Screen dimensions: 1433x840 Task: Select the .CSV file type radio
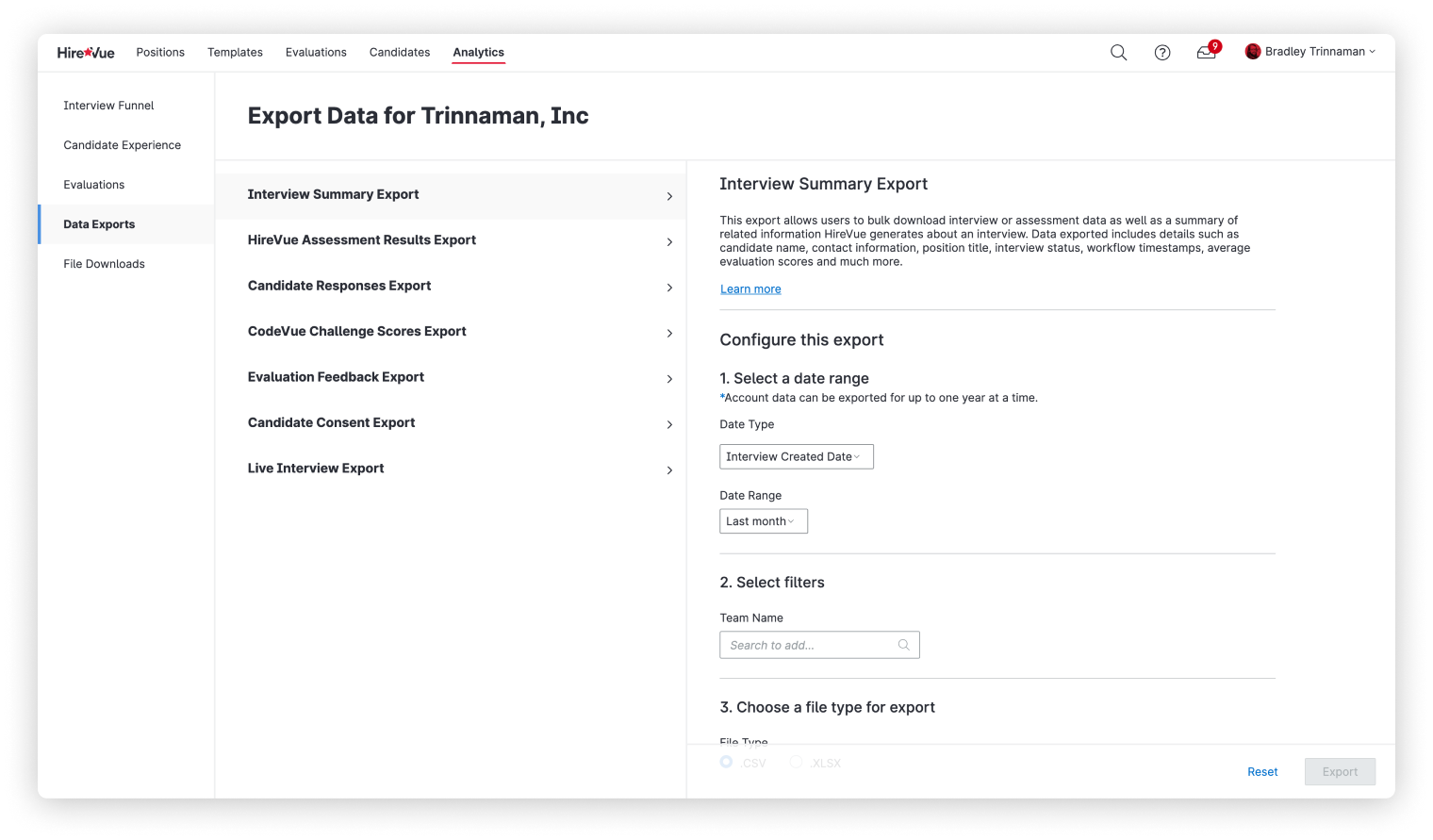coord(726,762)
